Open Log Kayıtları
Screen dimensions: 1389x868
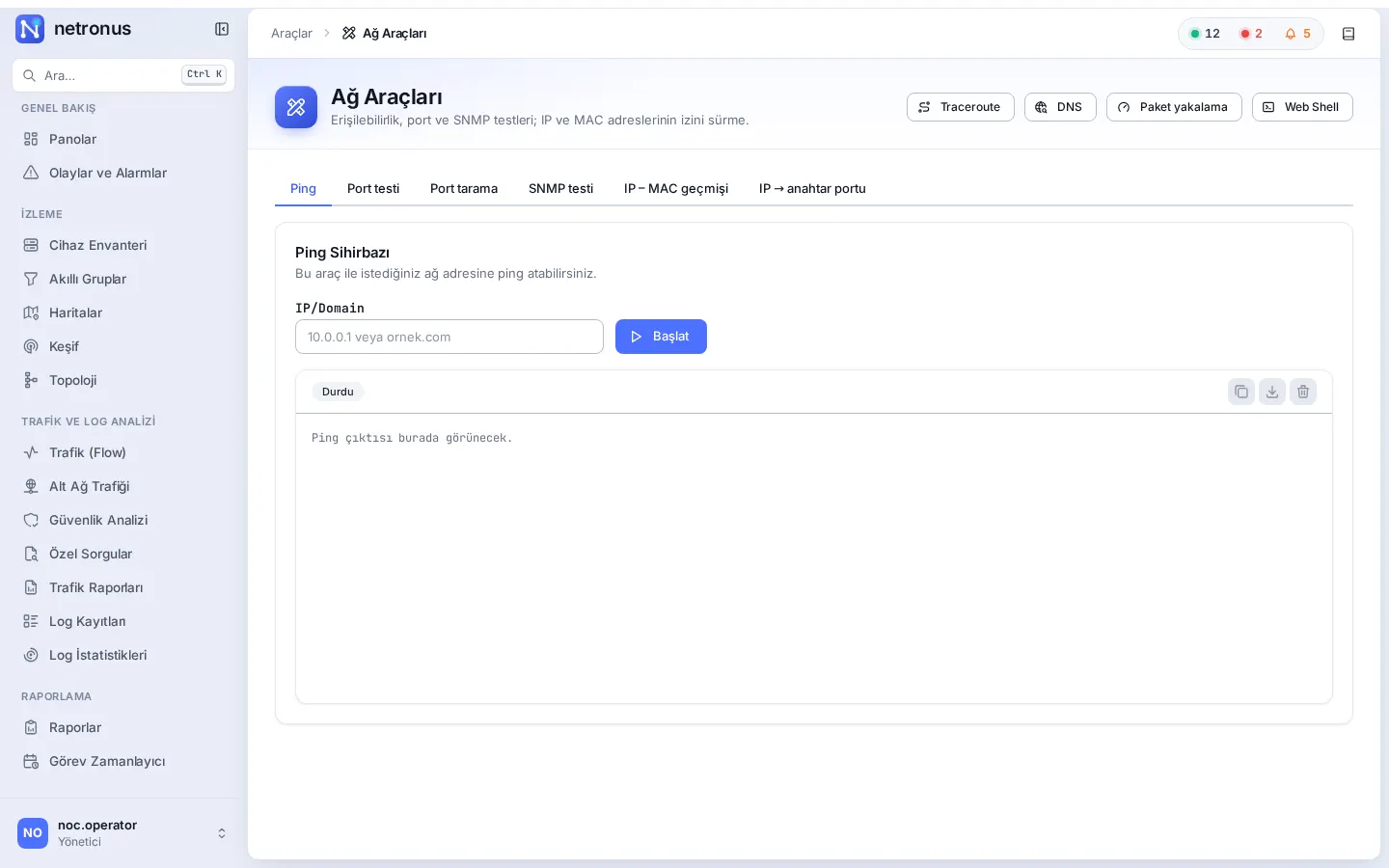tap(123, 621)
